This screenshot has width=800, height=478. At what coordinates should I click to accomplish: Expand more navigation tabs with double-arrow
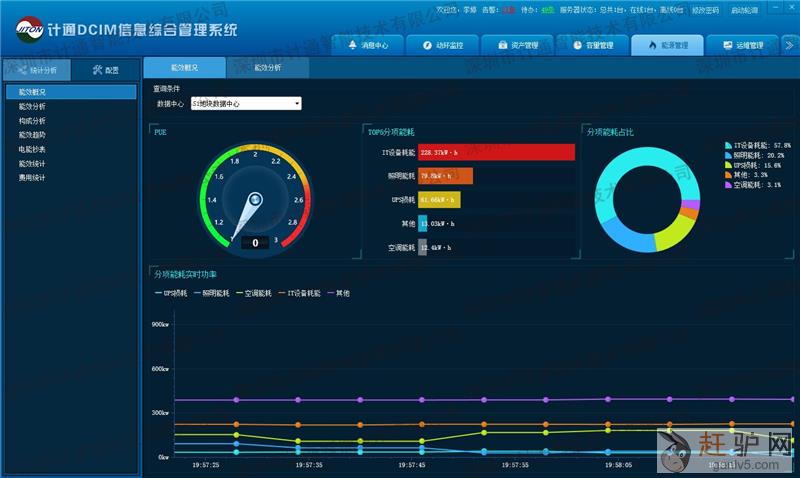(788, 45)
